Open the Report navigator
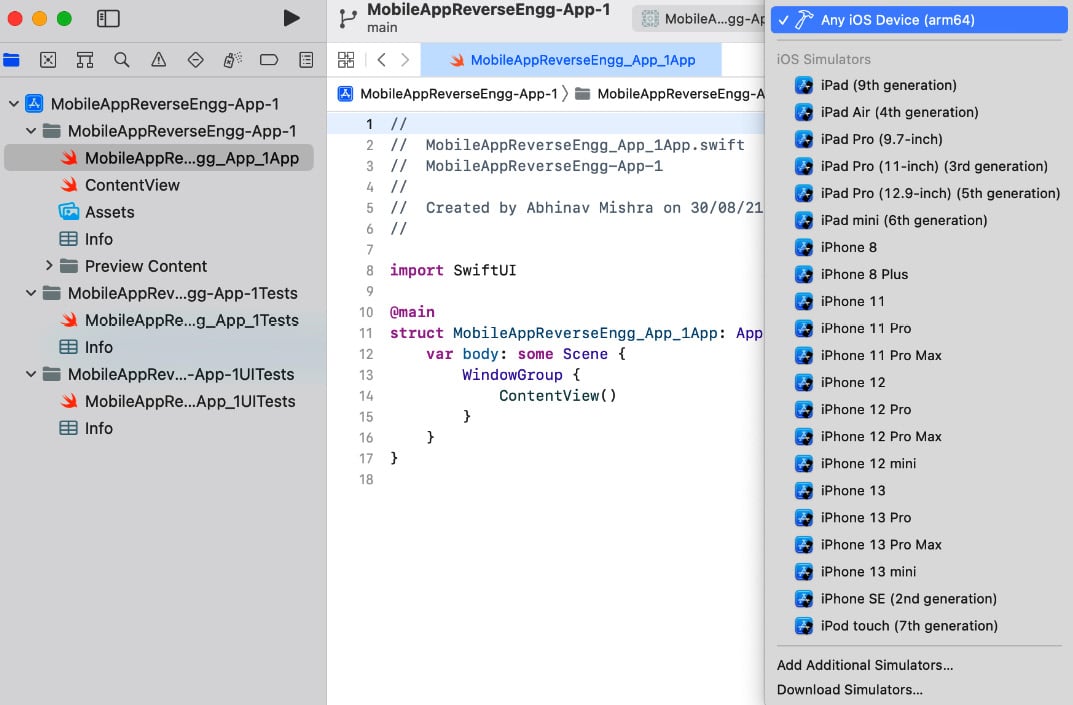Image resolution: width=1073 pixels, height=705 pixels. (306, 60)
